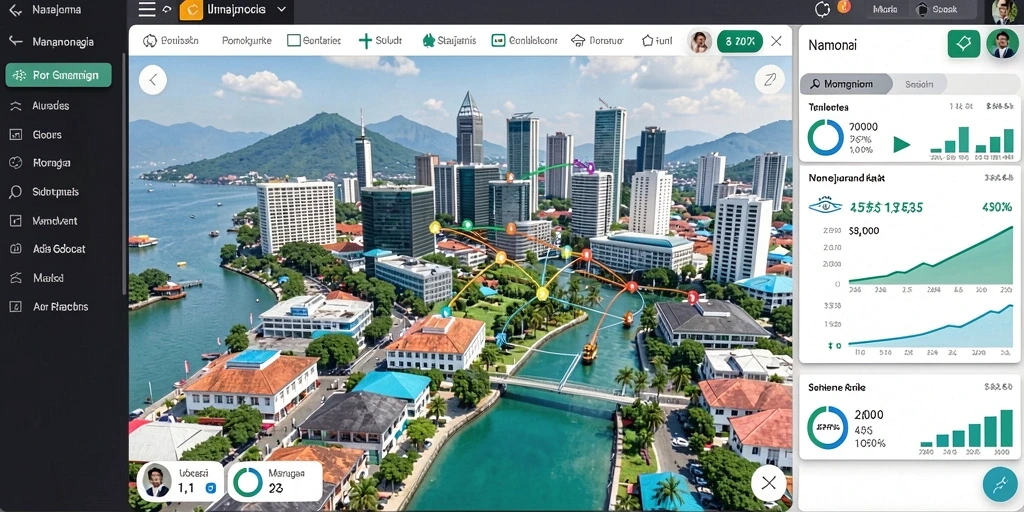Open Alurodes in the sidebar
The width and height of the screenshot is (1024, 512).
click(x=50, y=106)
